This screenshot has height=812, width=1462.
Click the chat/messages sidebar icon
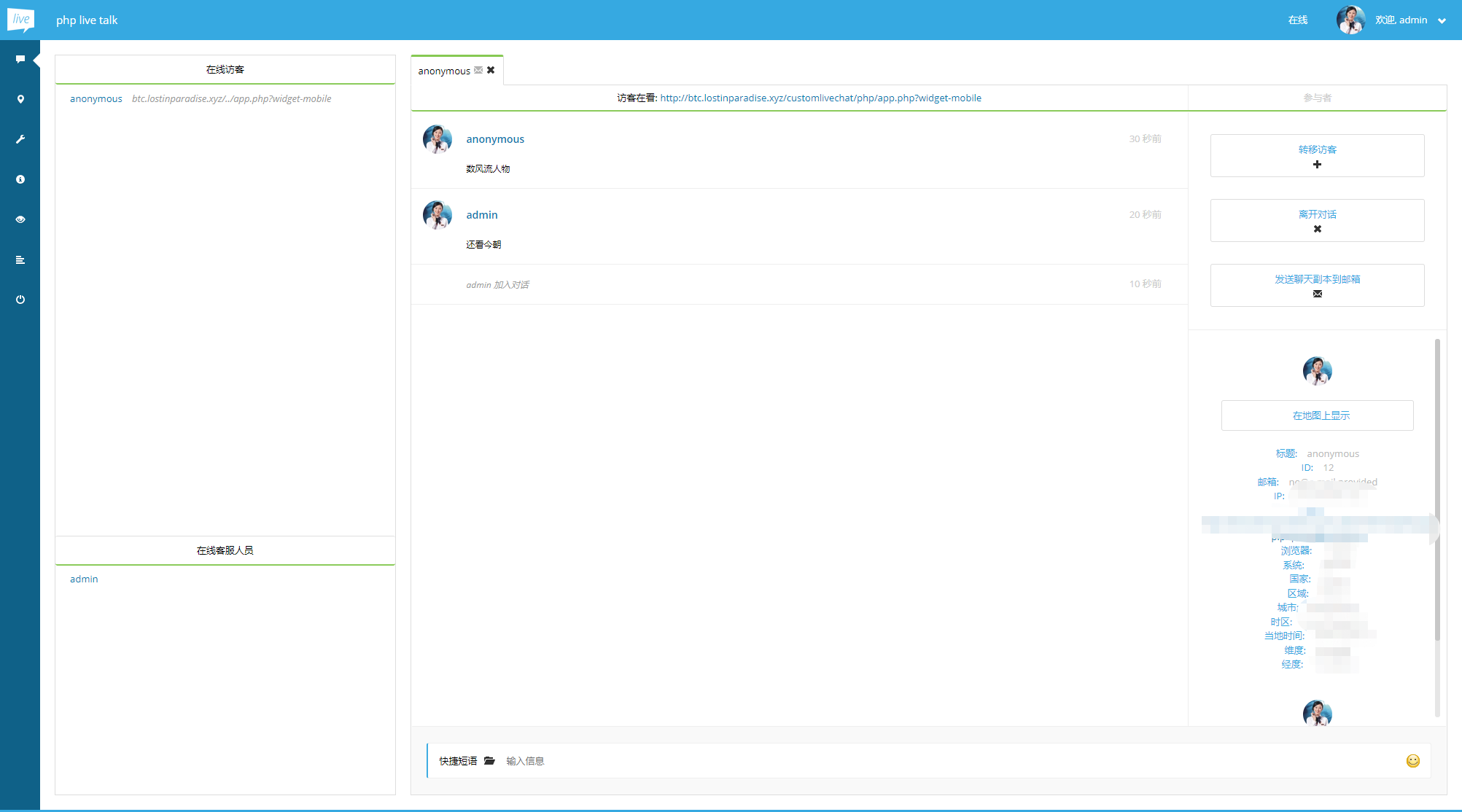(x=20, y=58)
